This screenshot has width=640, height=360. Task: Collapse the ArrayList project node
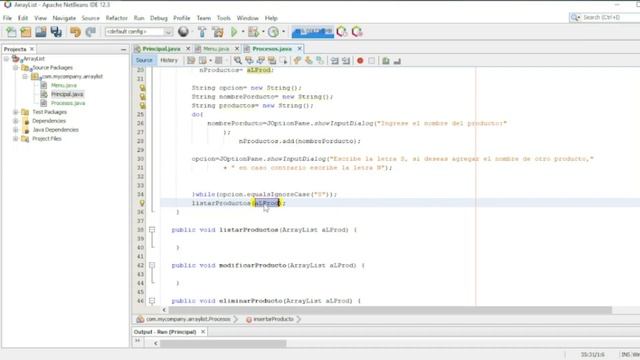pos(7,59)
